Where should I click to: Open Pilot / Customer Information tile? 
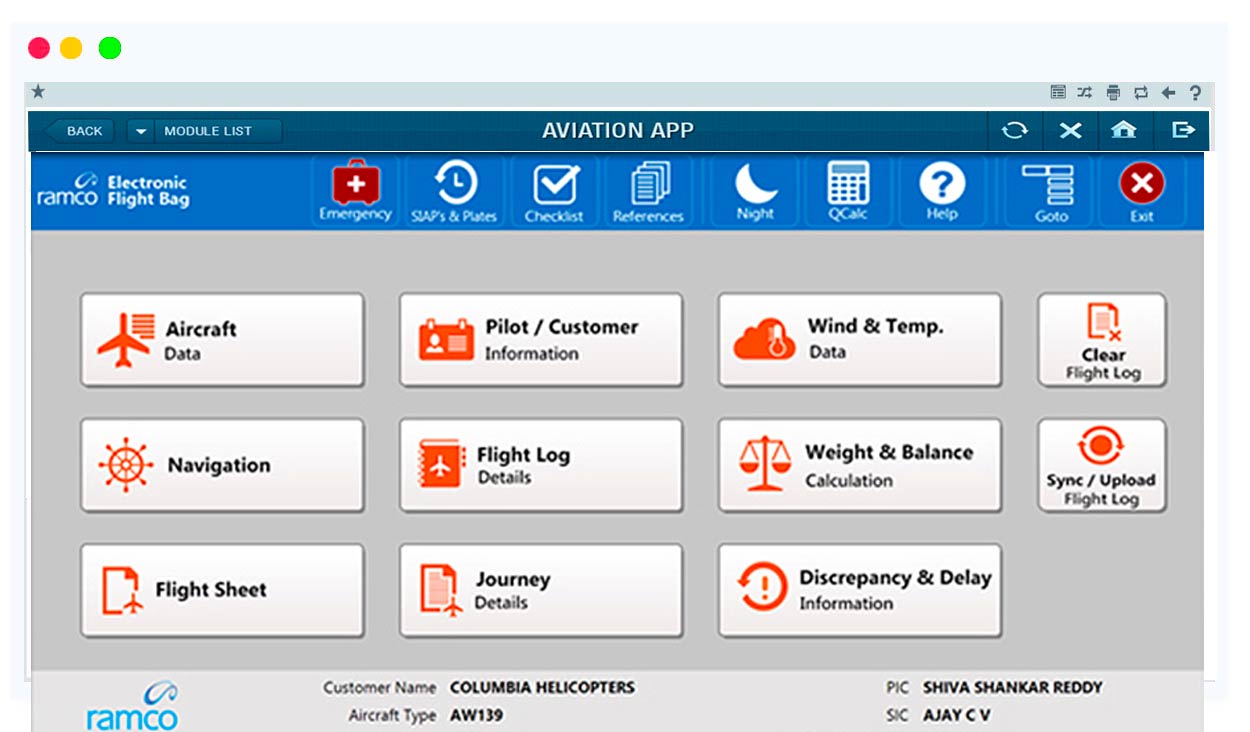(x=541, y=340)
